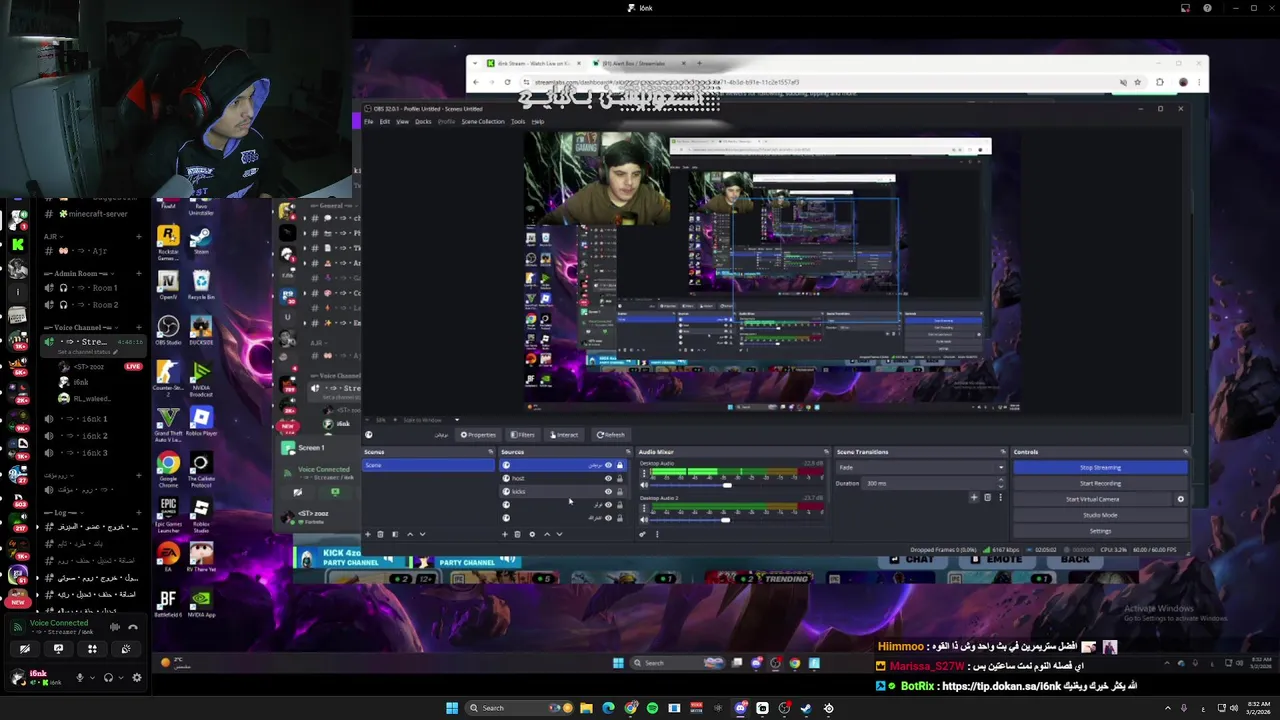This screenshot has width=1280, height=720.
Task: Open source properties gear in OBS Sources
Action: [532, 534]
